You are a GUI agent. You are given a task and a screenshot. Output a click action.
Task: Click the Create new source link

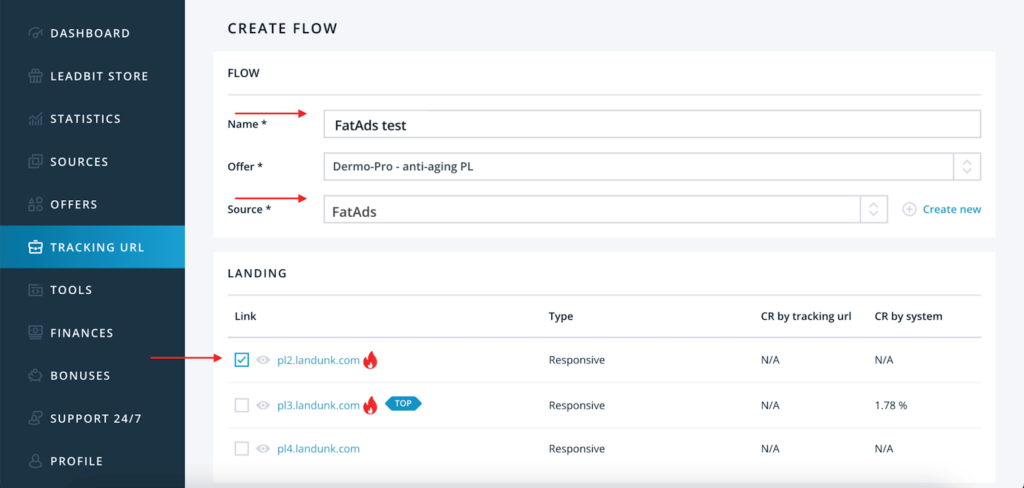(x=951, y=210)
